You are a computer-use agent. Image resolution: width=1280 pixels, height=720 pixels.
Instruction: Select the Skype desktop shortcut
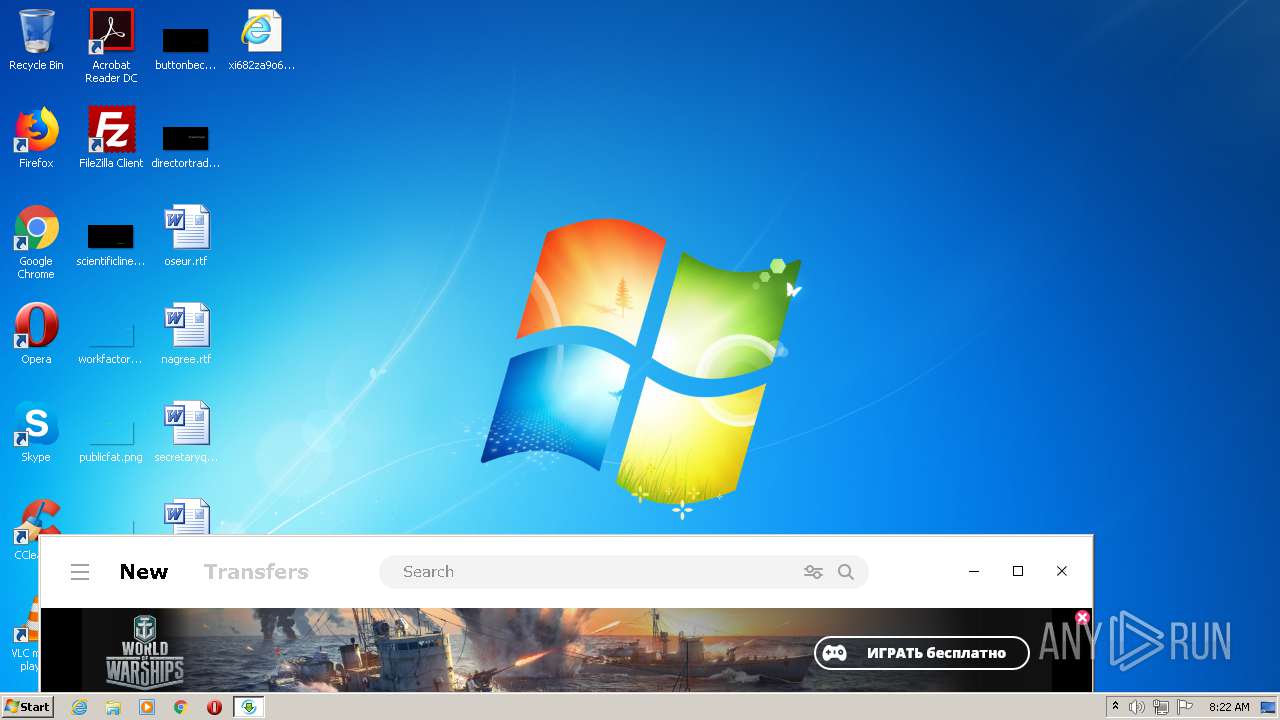point(36,432)
